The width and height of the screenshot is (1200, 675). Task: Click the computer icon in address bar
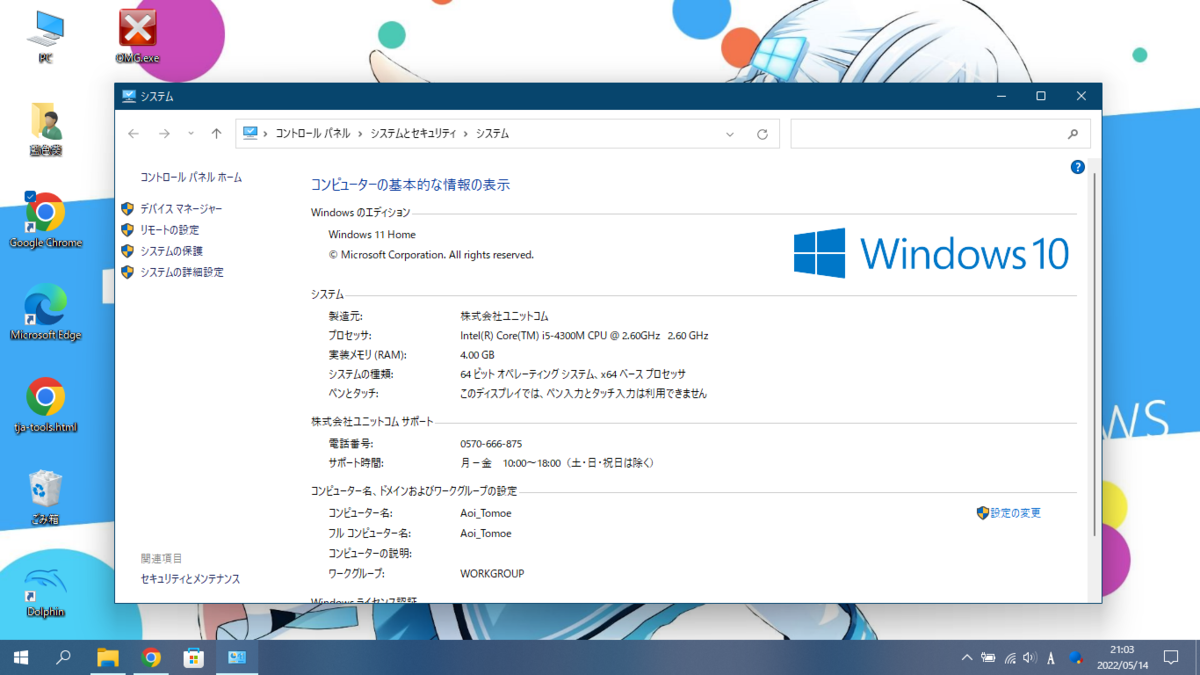tap(250, 133)
